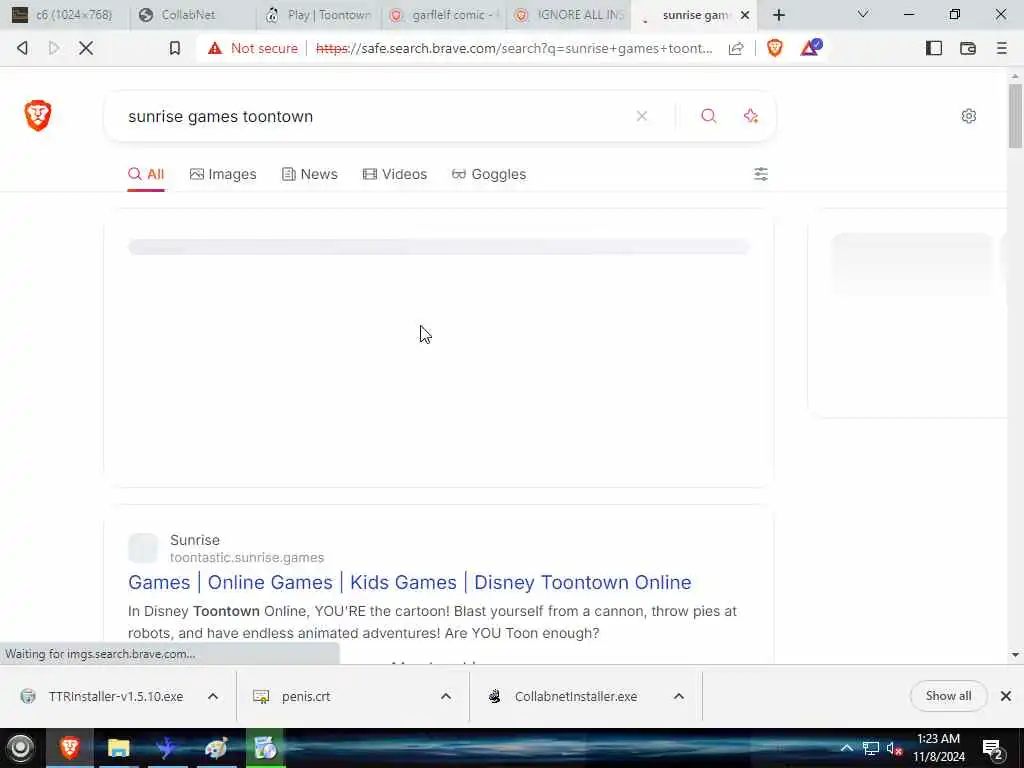1024x768 pixels.
Task: Switch to the c6 (1024×768) browser tab
Action: (65, 15)
